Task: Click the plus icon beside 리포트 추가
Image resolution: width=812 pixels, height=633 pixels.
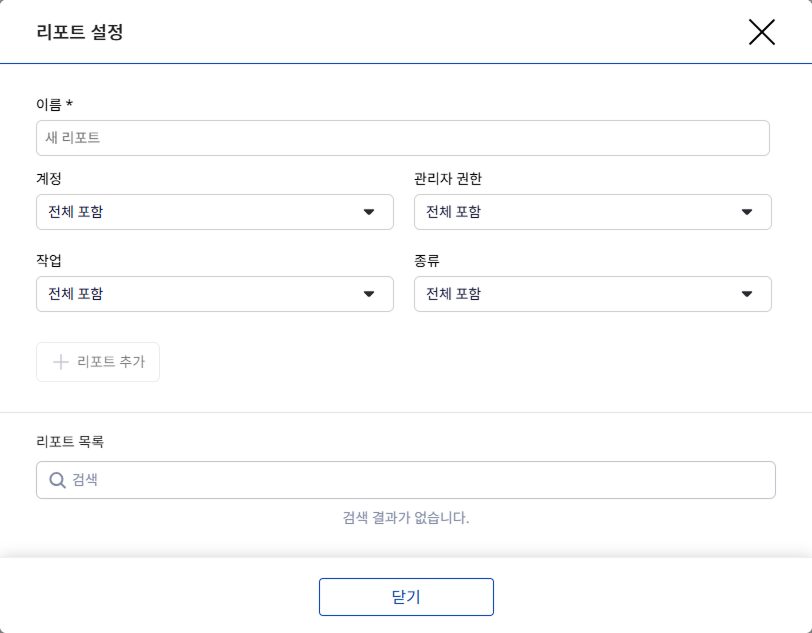Action: pos(60,362)
